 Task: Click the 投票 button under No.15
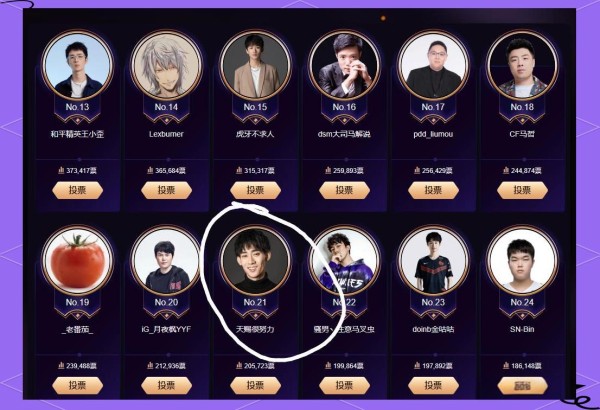click(255, 190)
